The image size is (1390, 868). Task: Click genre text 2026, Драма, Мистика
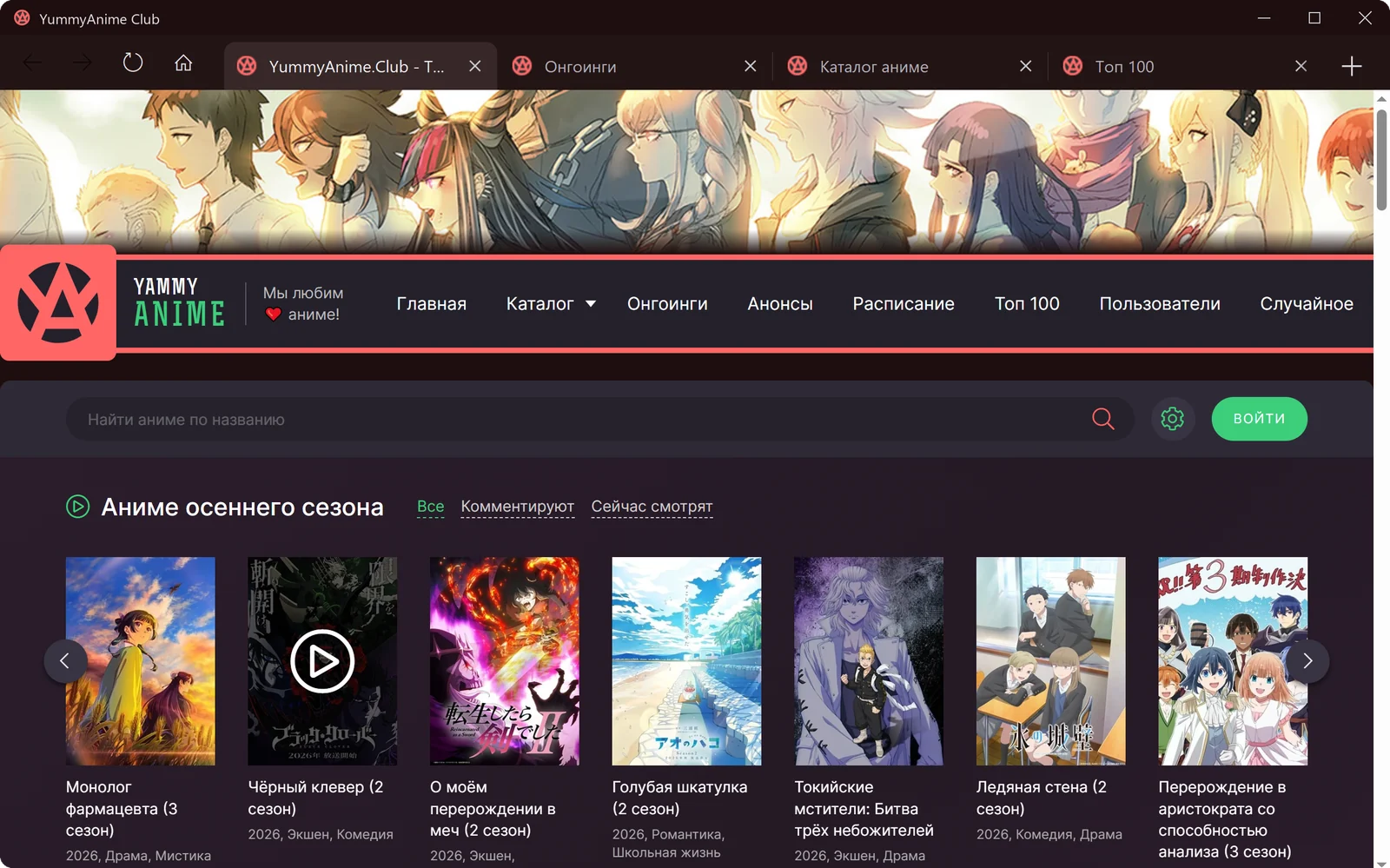(138, 856)
